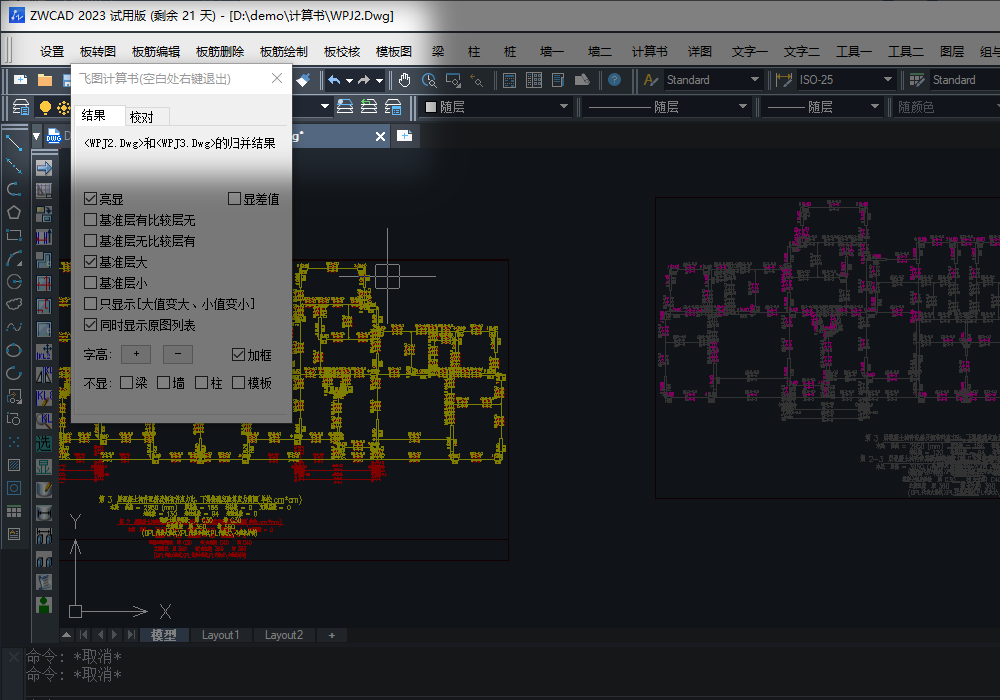Click the Text Style icon beside Standard
Screen dimensions: 1000x700
(x=651, y=80)
